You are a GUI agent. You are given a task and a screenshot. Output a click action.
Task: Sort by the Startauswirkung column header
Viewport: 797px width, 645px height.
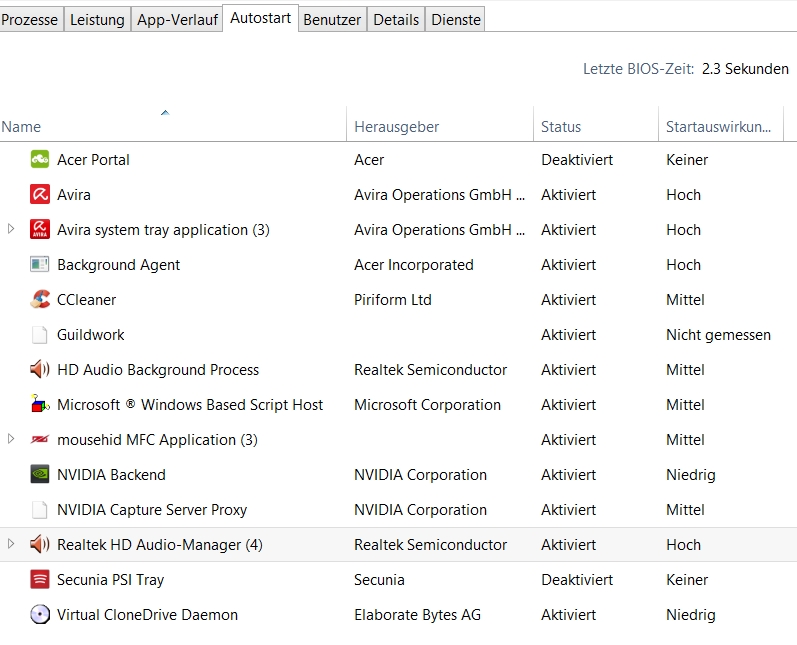(x=721, y=126)
